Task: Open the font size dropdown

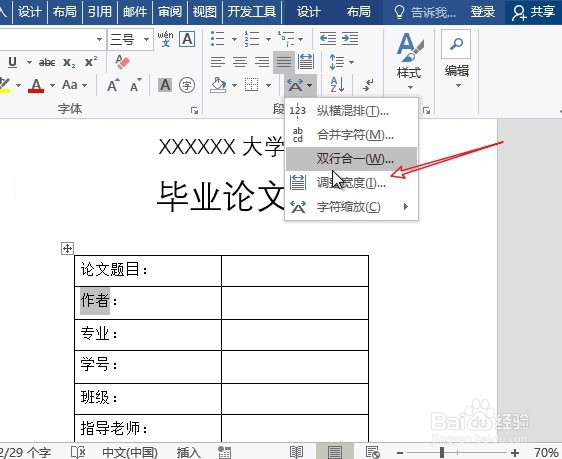Action: click(147, 39)
